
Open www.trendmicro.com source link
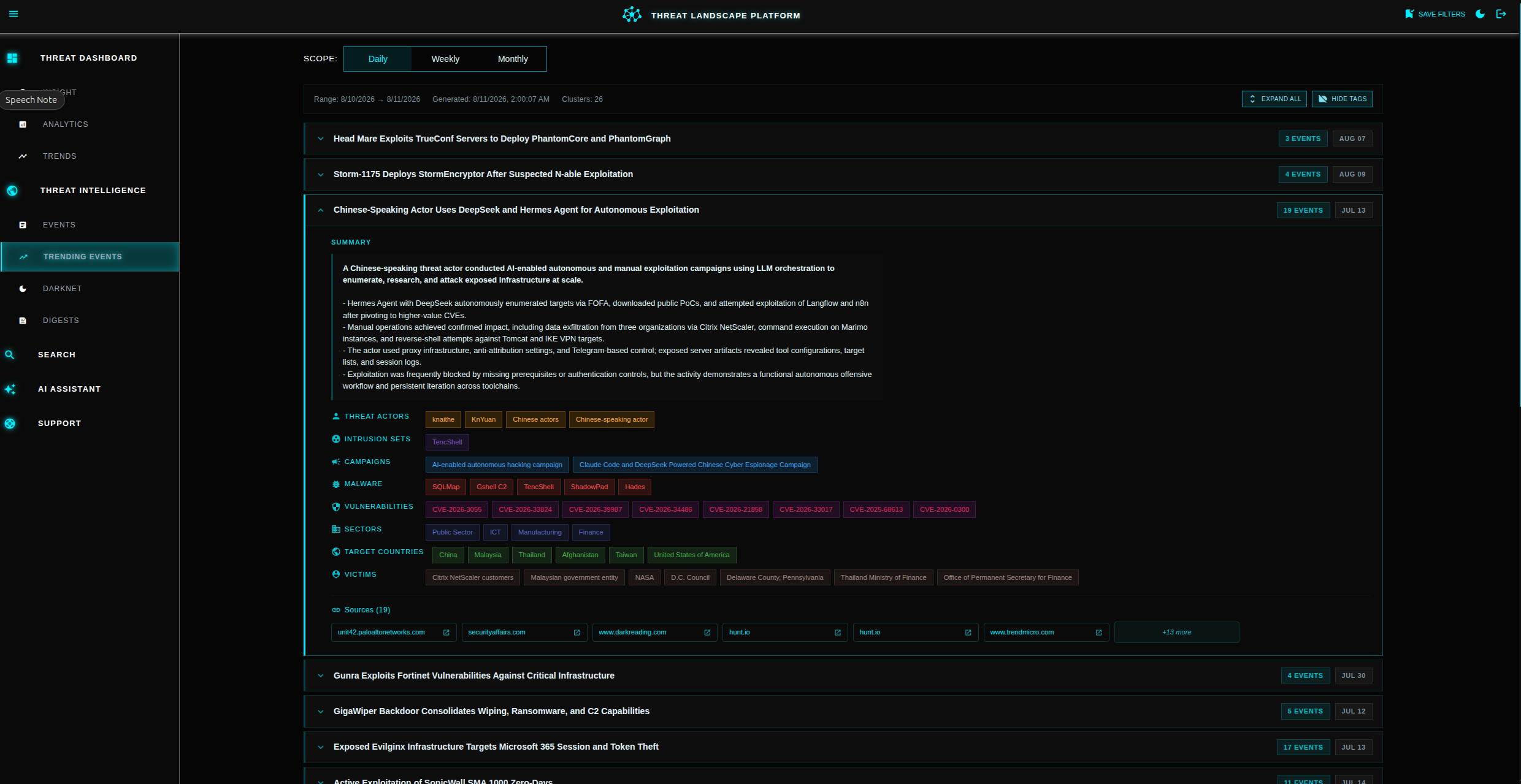1046,633
